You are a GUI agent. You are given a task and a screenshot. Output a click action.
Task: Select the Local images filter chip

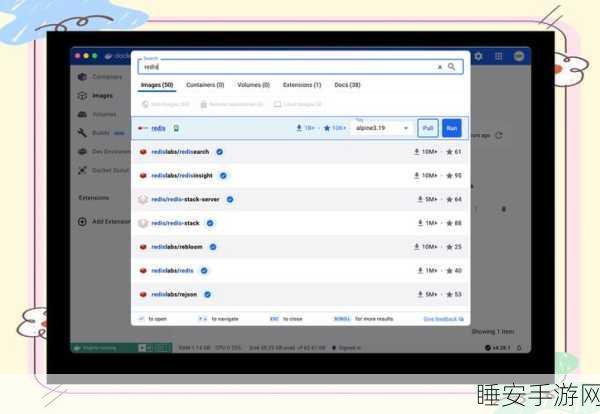(297, 104)
